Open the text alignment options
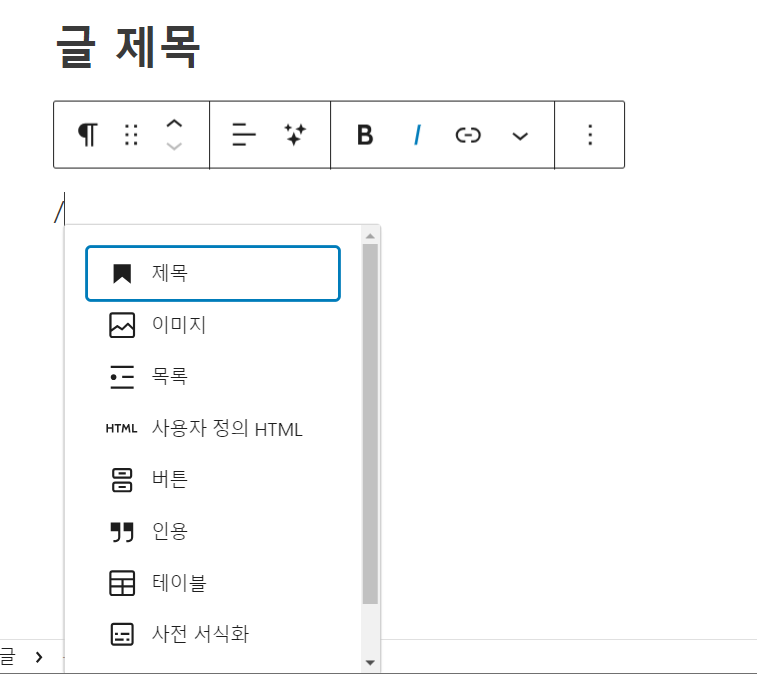Screen dimensions: 757x674 click(x=244, y=135)
